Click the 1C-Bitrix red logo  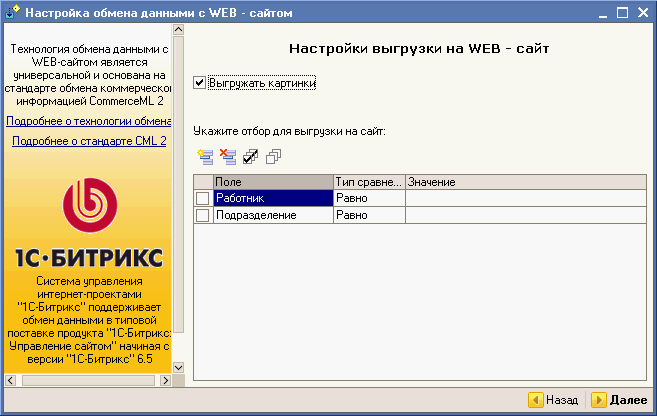(x=90, y=205)
